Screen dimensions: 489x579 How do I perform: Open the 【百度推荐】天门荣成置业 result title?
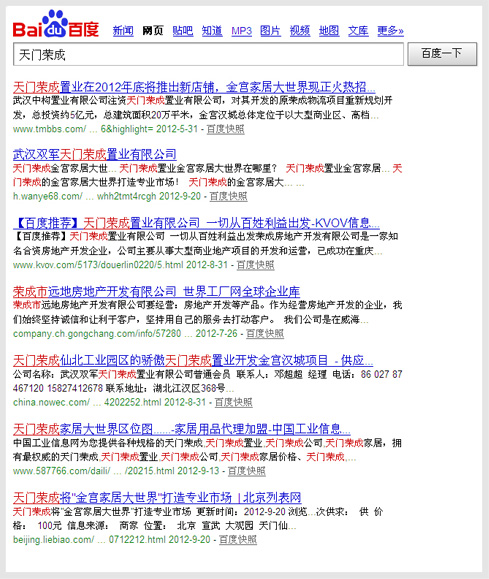pos(196,223)
